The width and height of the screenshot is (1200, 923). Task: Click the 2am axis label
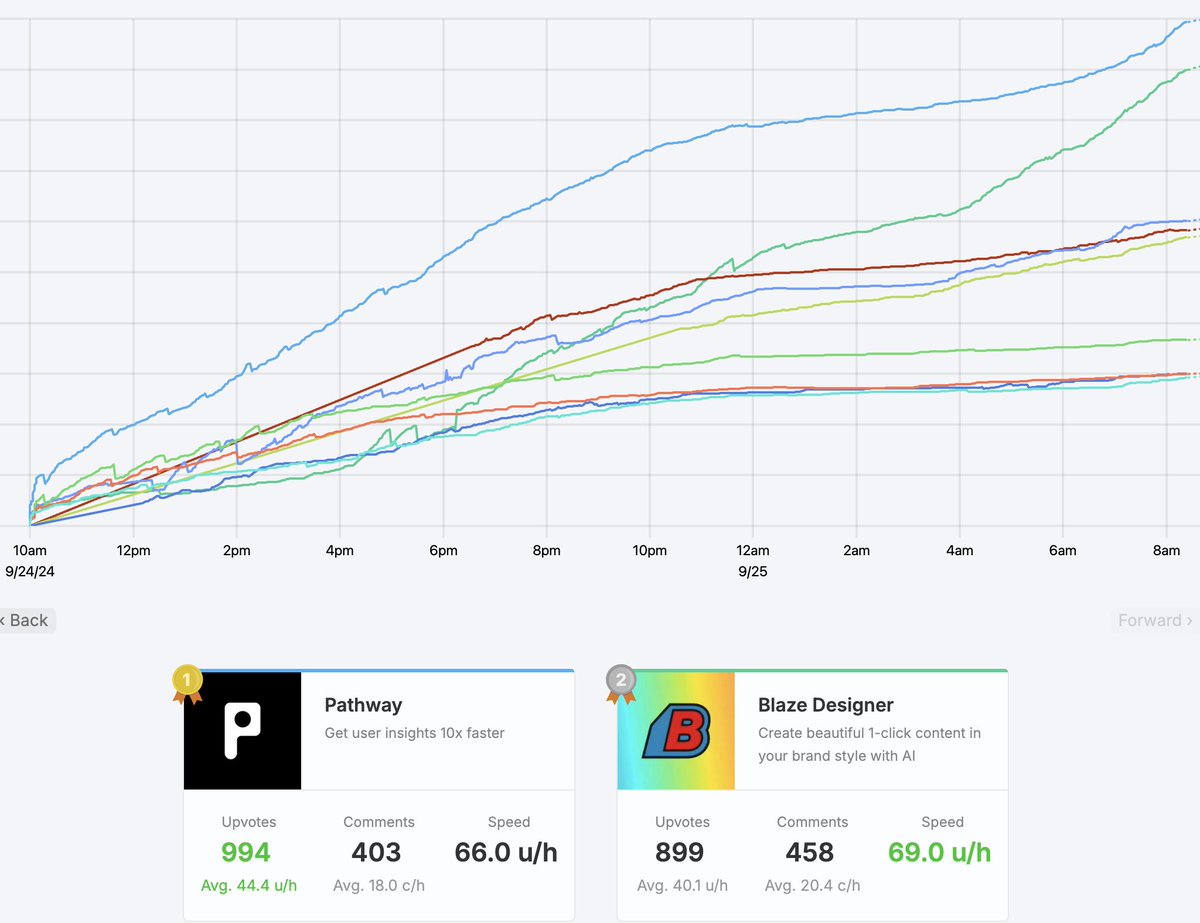coord(856,551)
